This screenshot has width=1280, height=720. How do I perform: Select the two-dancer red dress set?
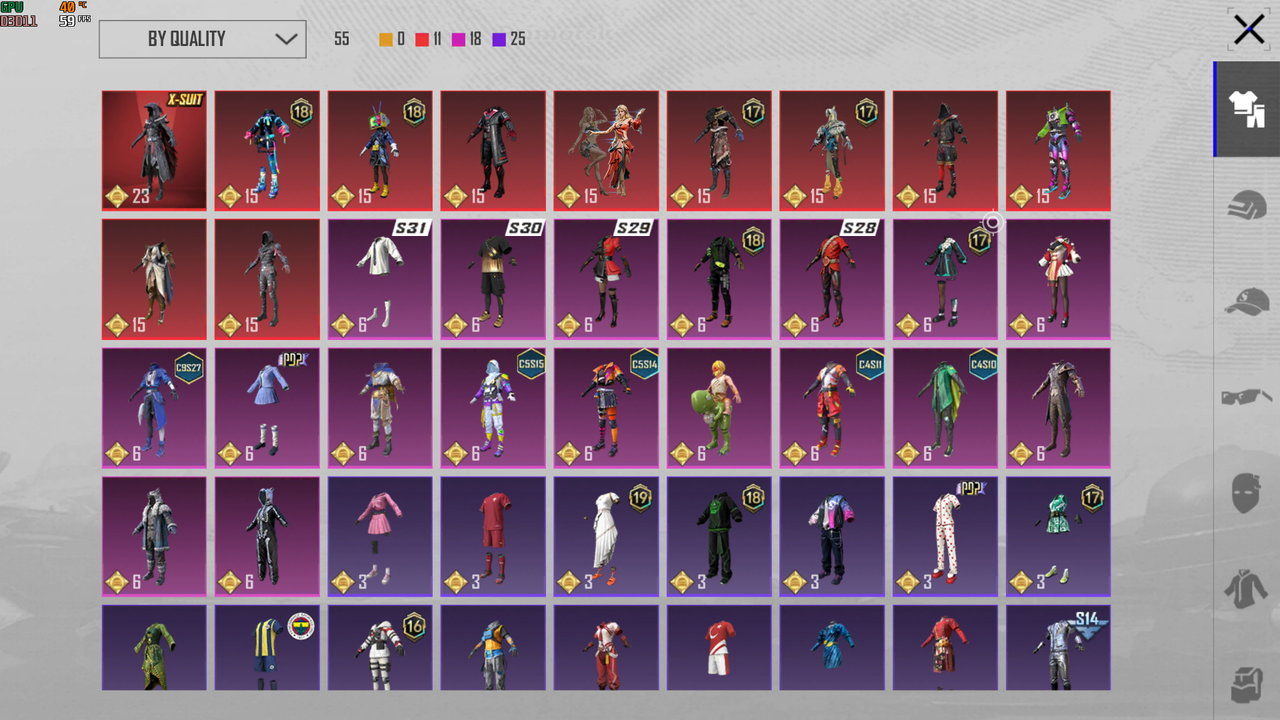[606, 151]
